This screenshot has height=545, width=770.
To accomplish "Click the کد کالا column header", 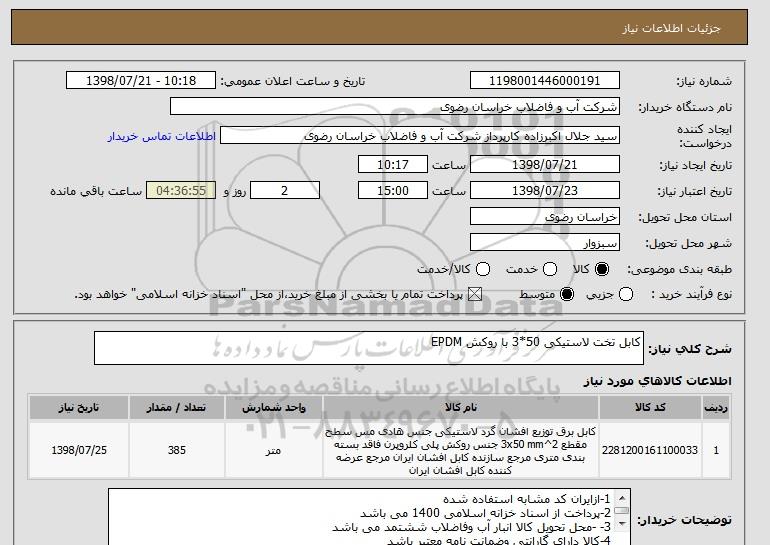I will click(650, 408).
